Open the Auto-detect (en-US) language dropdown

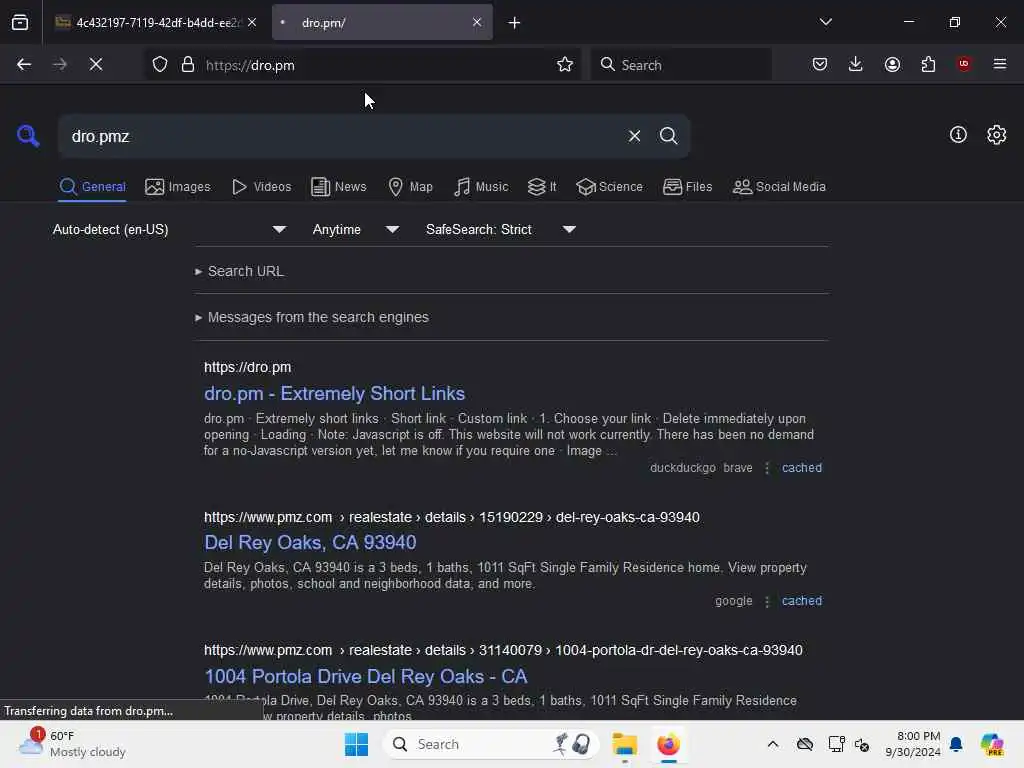[x=169, y=230]
